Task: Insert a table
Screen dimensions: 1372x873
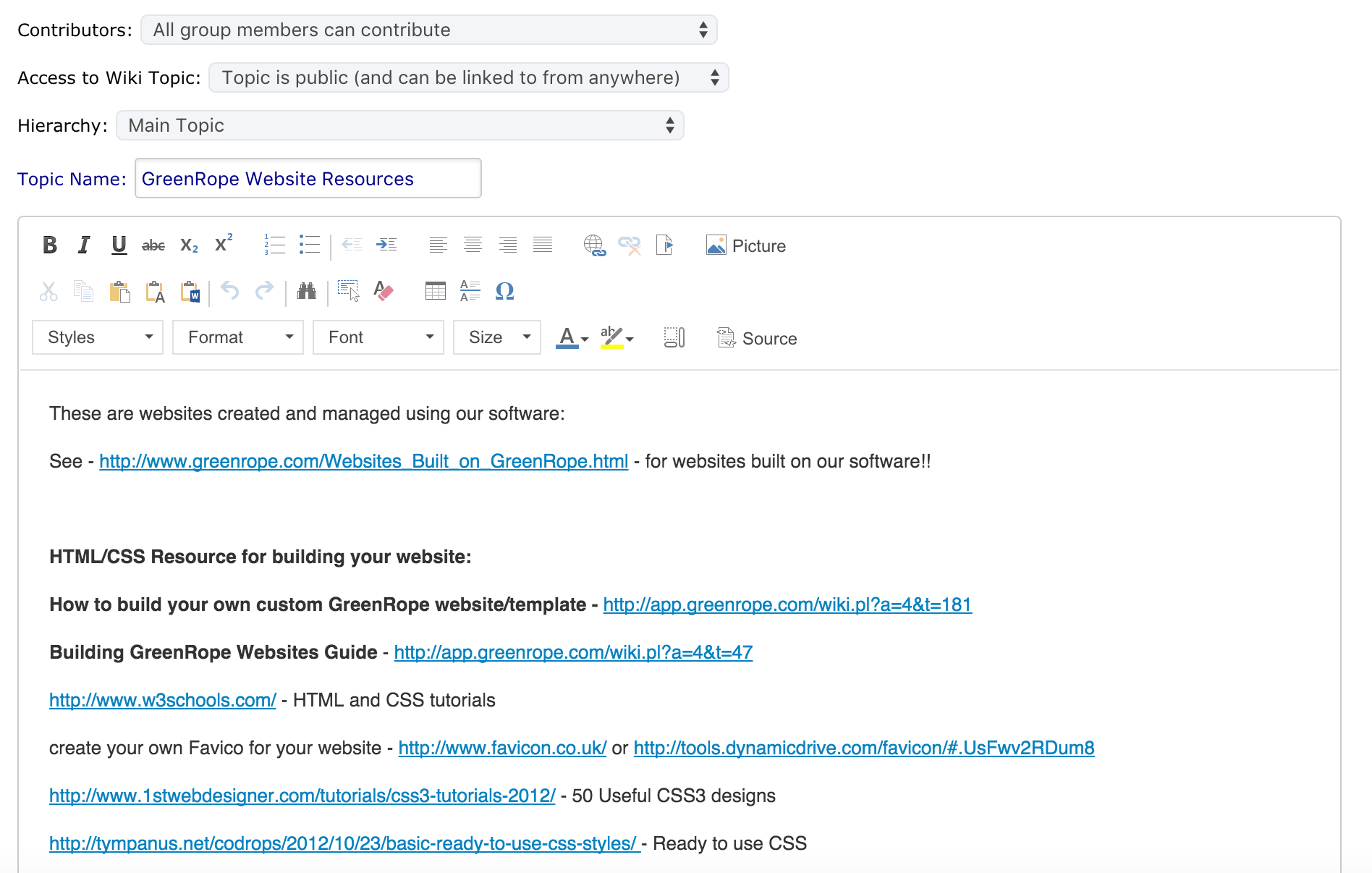Action: (436, 291)
